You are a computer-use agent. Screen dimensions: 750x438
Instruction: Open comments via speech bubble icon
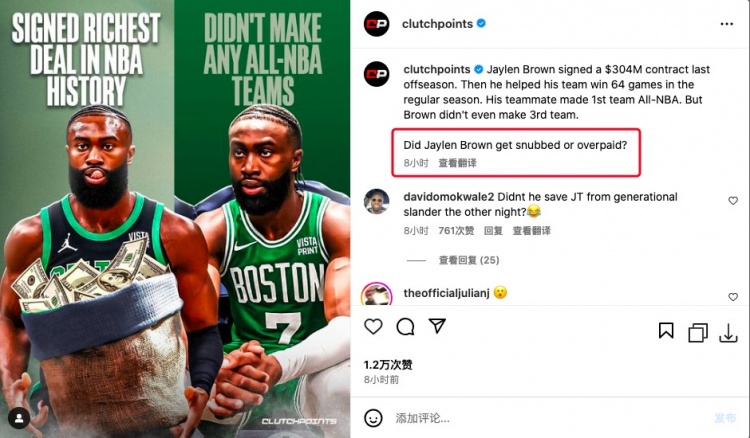click(x=405, y=327)
